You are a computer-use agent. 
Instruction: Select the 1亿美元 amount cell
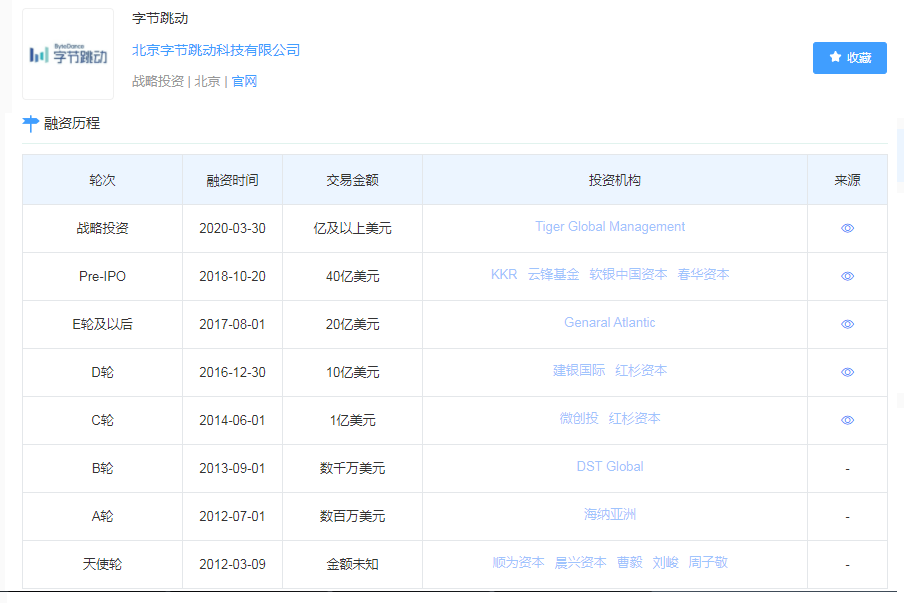click(x=352, y=420)
